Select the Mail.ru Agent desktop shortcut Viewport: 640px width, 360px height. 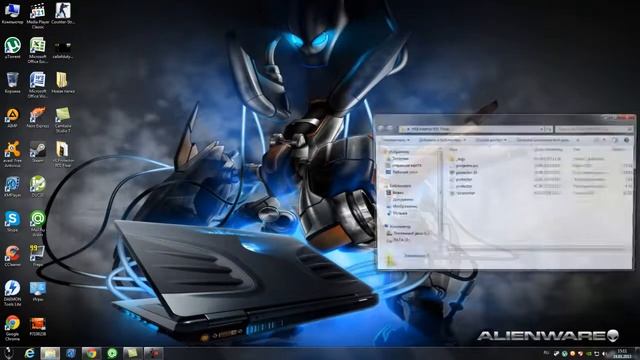(x=38, y=224)
